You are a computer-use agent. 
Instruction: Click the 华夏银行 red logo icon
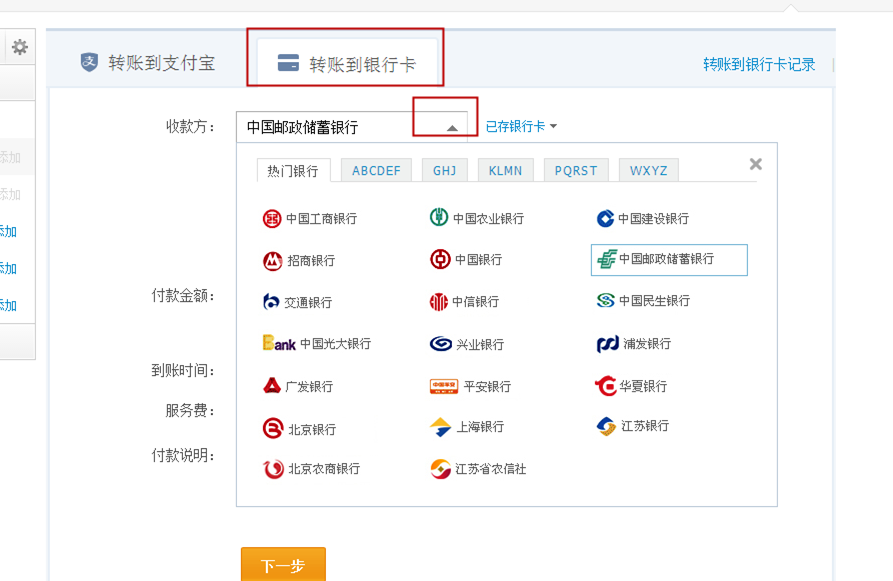pyautogui.click(x=606, y=386)
